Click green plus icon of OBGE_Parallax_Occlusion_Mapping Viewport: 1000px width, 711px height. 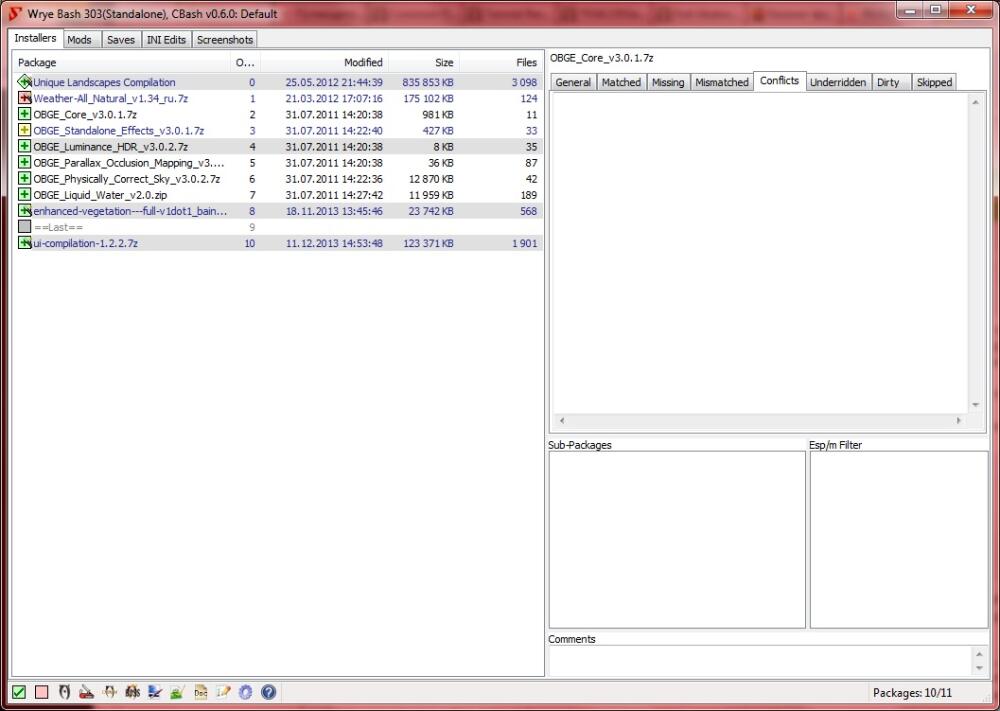24,162
